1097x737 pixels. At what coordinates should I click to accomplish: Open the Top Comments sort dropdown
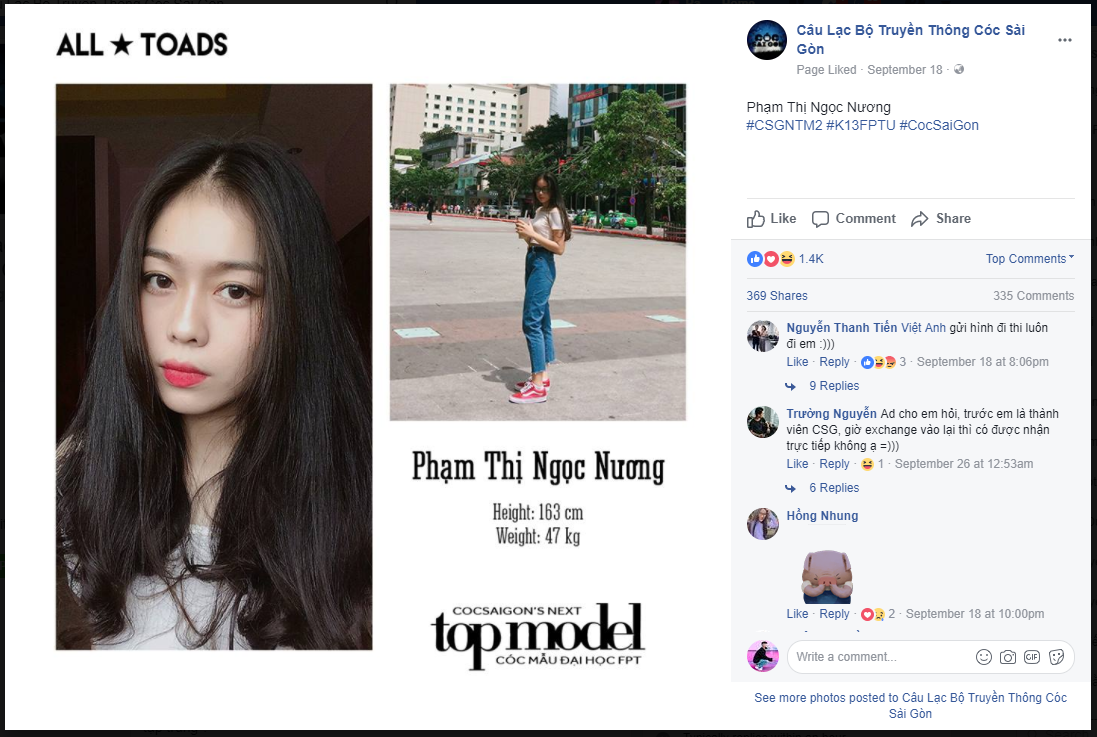[x=1029, y=259]
